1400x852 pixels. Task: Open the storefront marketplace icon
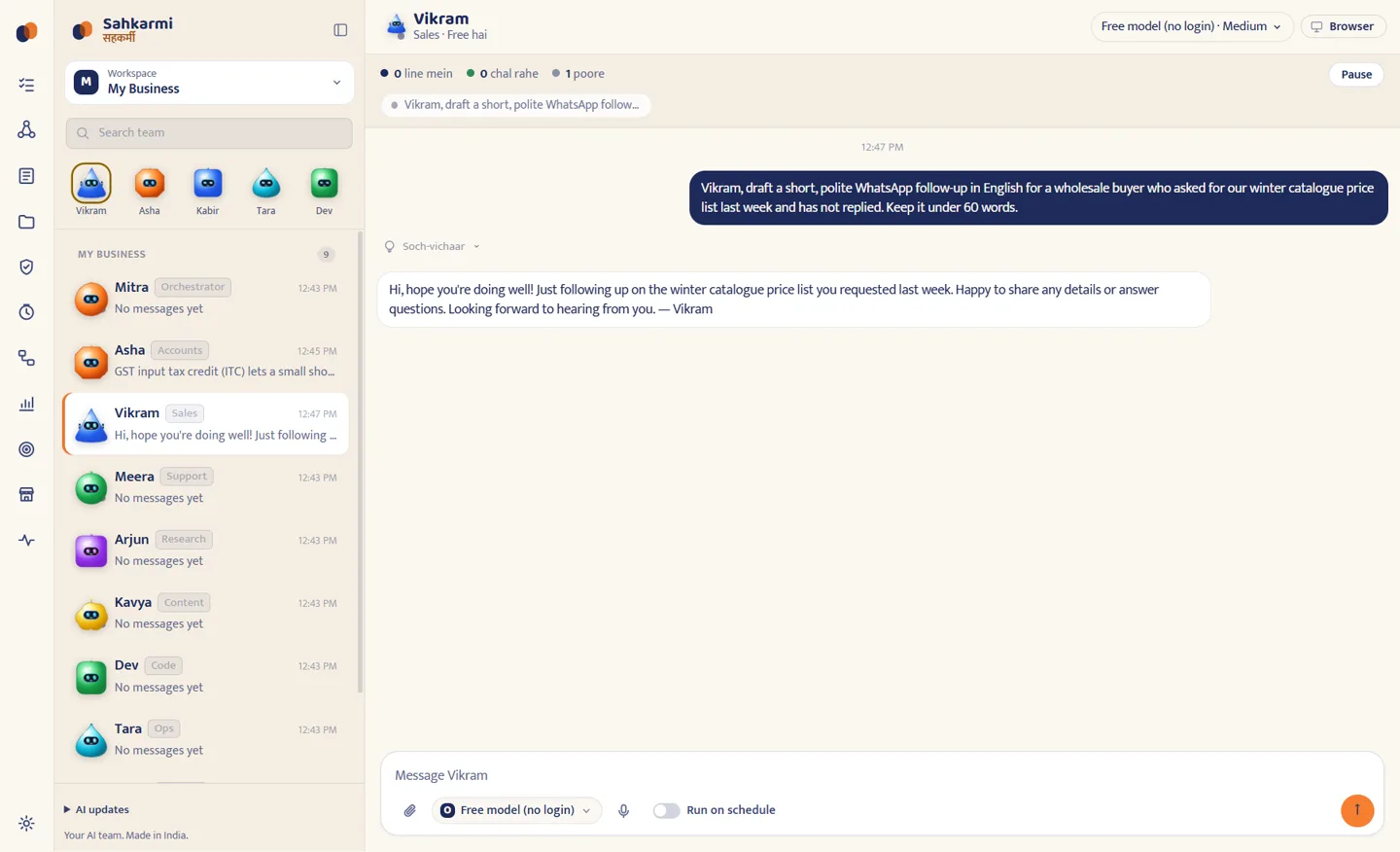tap(26, 495)
